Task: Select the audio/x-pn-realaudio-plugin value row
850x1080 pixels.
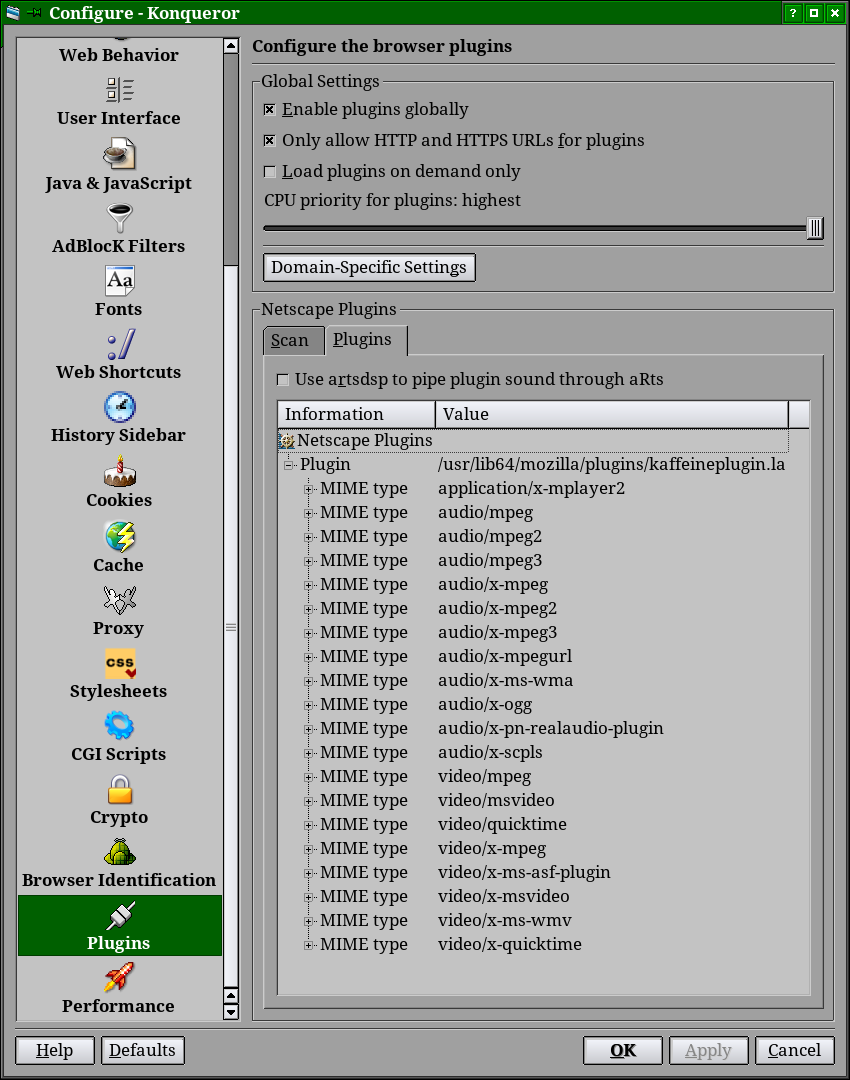Action: click(x=551, y=729)
